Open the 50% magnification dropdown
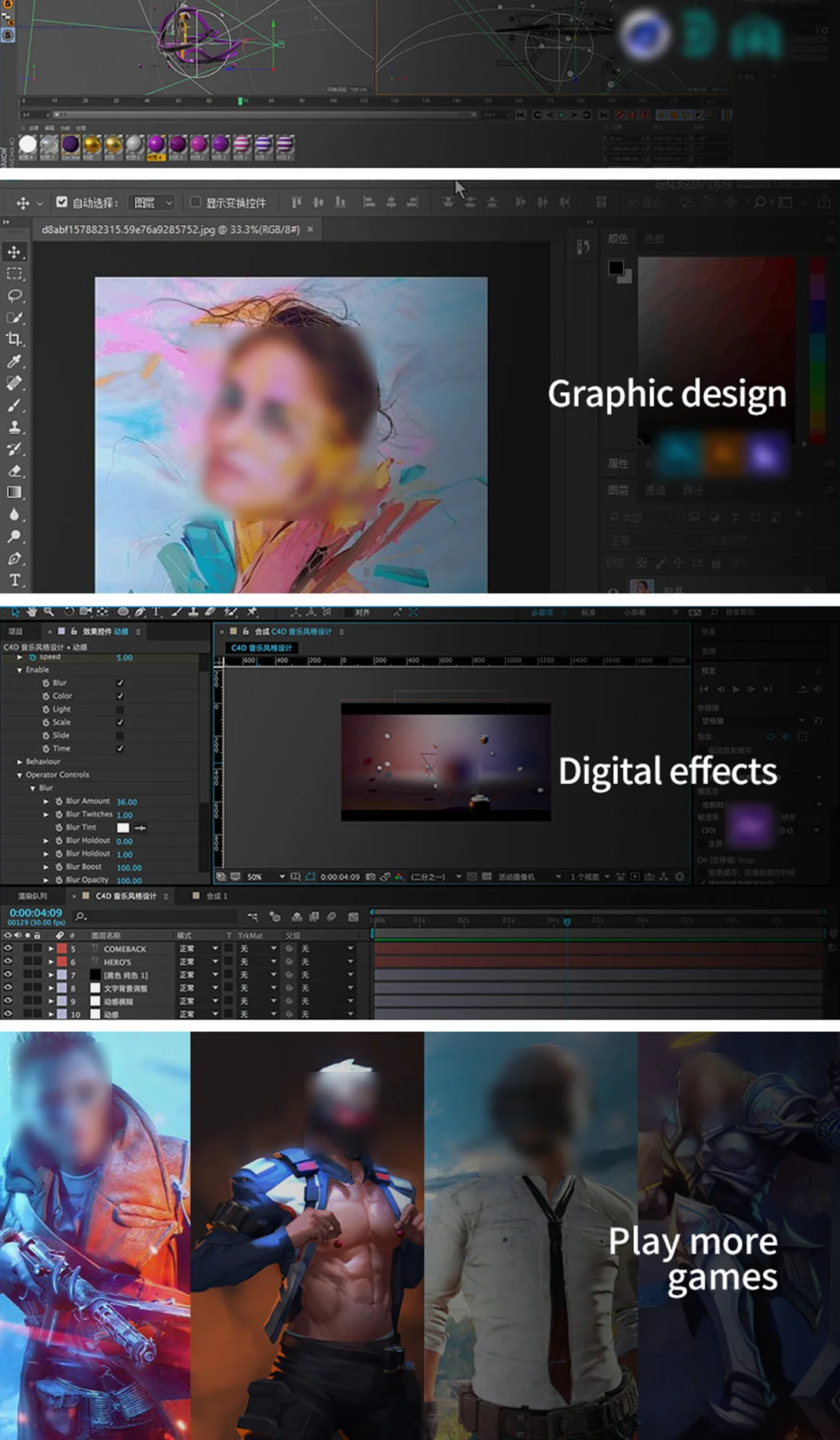Viewport: 840px width, 1440px height. (265, 876)
